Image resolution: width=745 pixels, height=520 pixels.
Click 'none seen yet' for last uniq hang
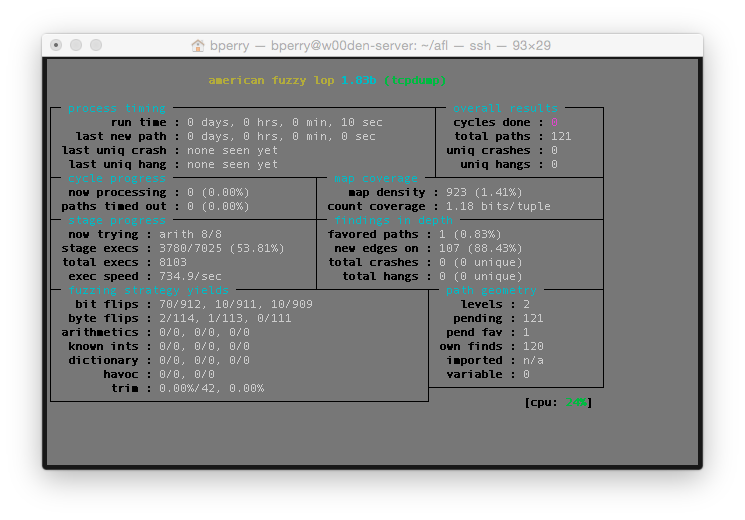(232, 164)
